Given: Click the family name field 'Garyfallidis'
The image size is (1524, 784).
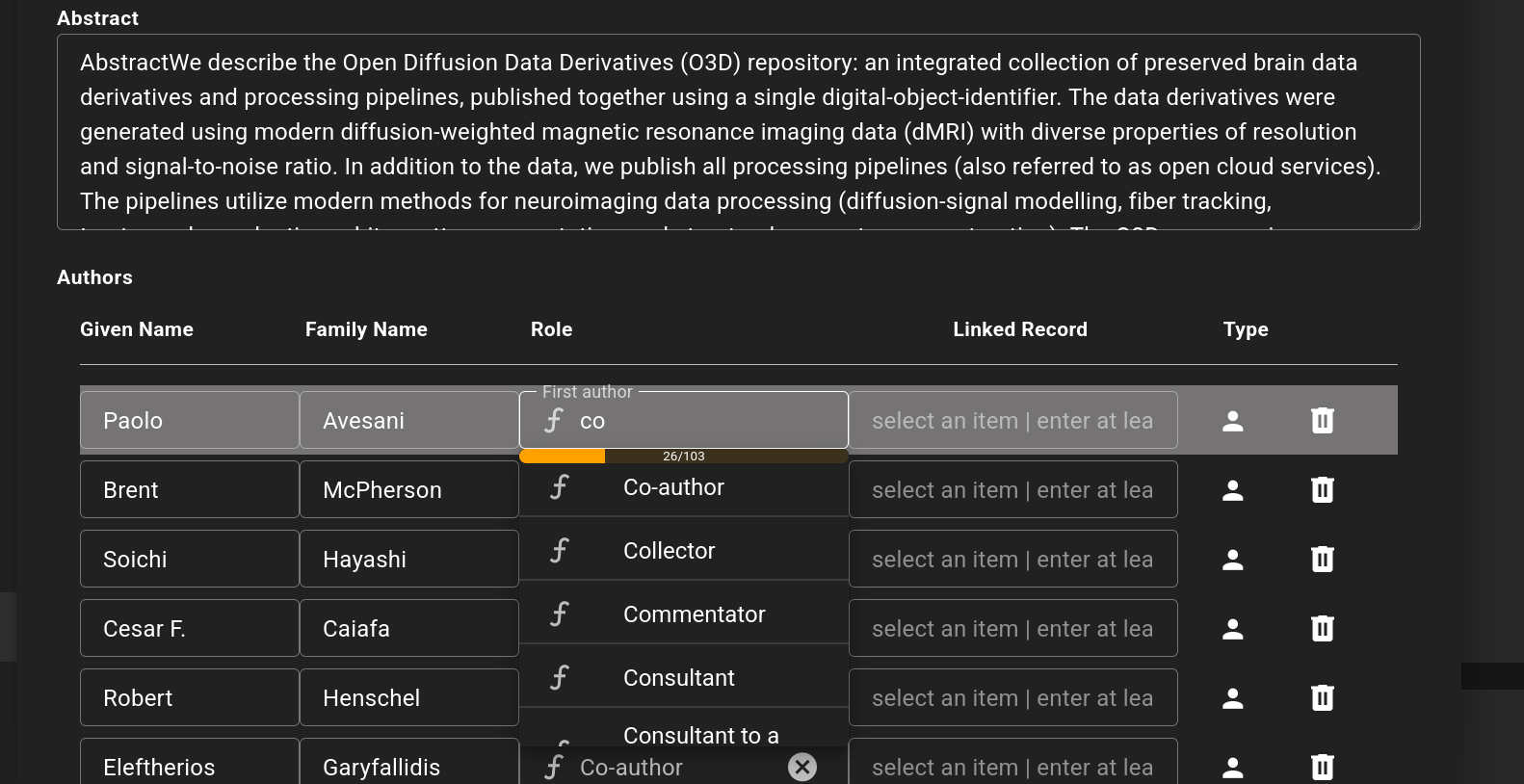Looking at the screenshot, I should (x=409, y=763).
